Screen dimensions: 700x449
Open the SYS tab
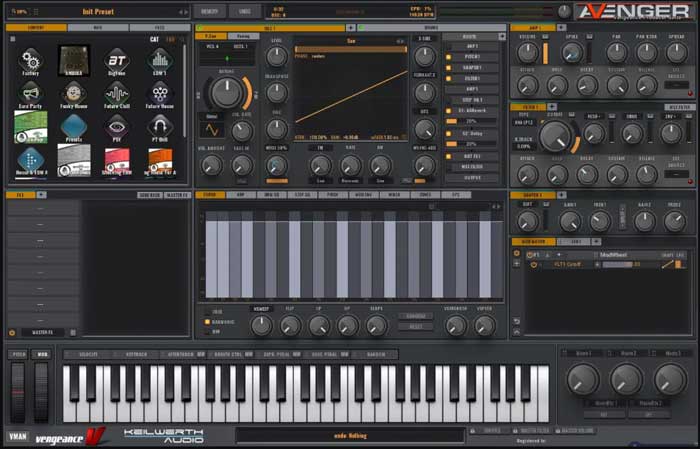[456, 195]
